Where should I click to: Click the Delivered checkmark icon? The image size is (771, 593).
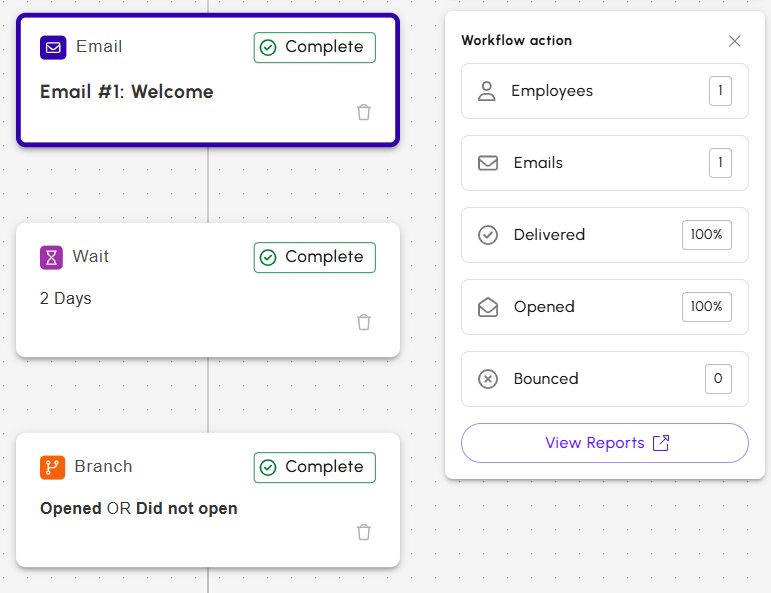tap(488, 235)
